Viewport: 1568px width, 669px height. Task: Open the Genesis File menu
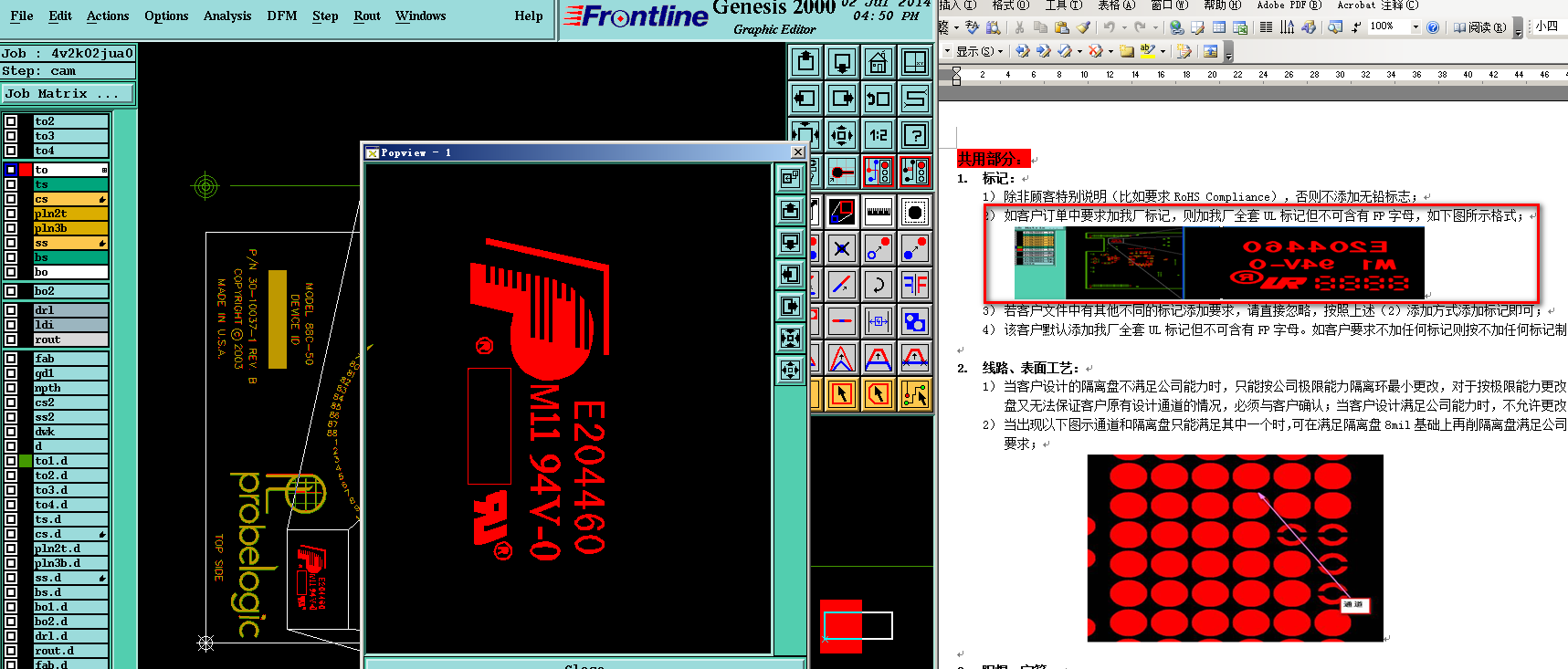point(21,16)
